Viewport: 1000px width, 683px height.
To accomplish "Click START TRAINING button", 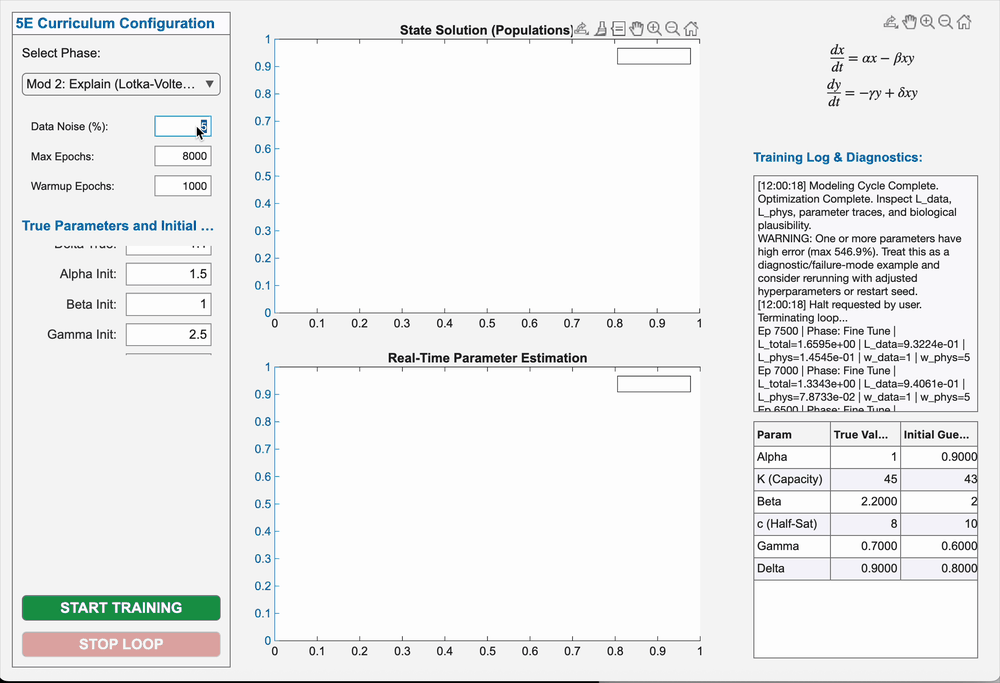I will [x=121, y=608].
